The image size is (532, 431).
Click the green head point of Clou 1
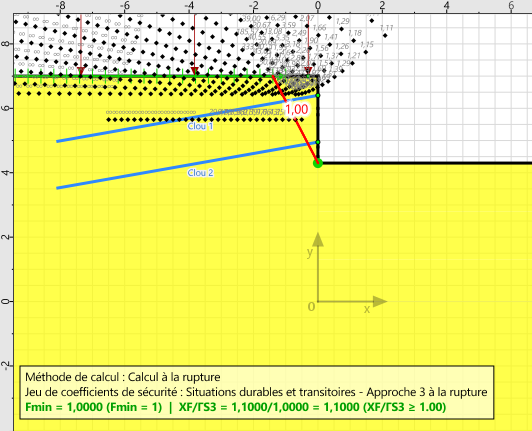click(x=318, y=96)
